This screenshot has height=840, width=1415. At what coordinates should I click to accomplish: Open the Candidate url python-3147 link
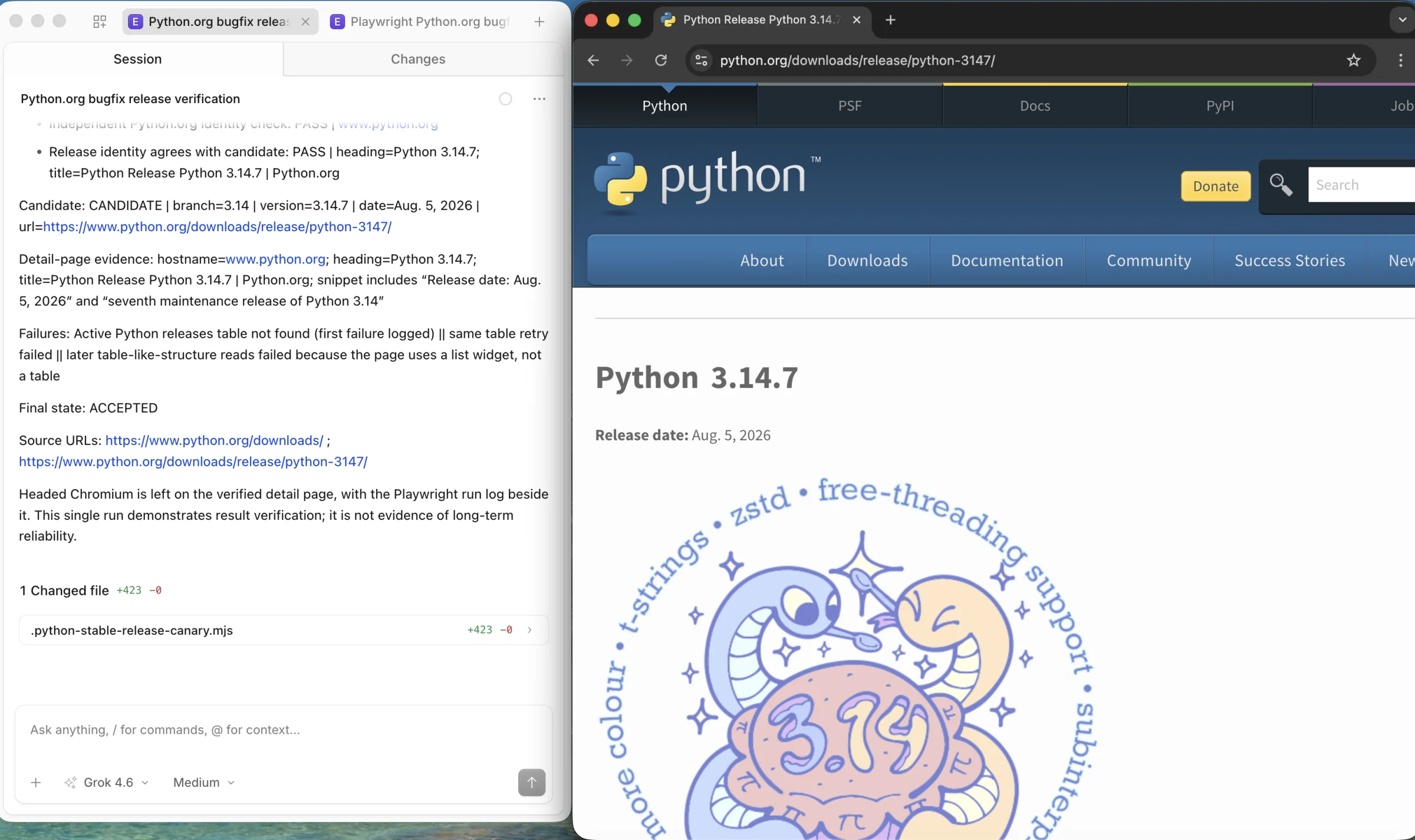tap(217, 226)
